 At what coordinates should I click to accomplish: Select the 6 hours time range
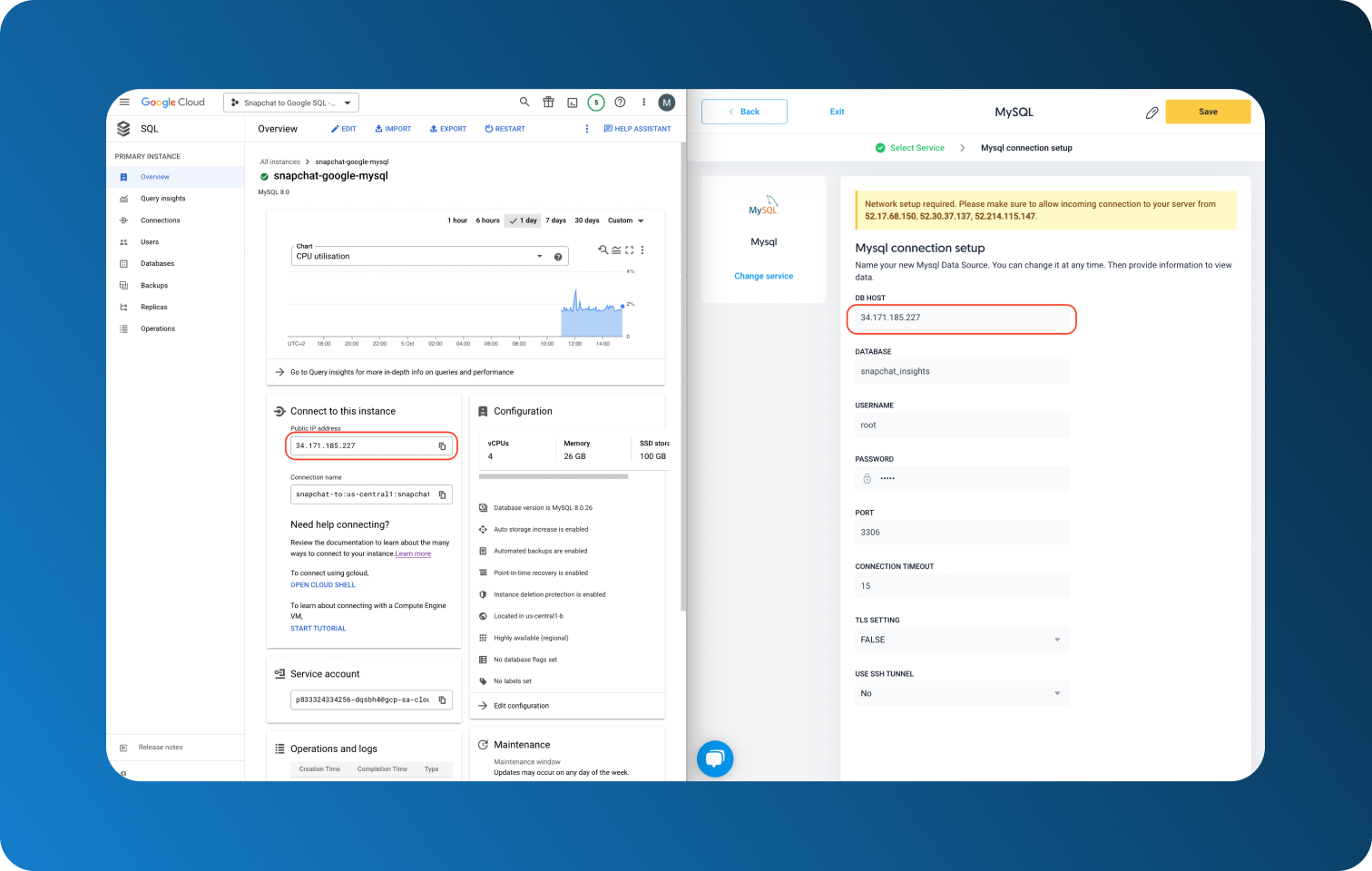[x=487, y=220]
